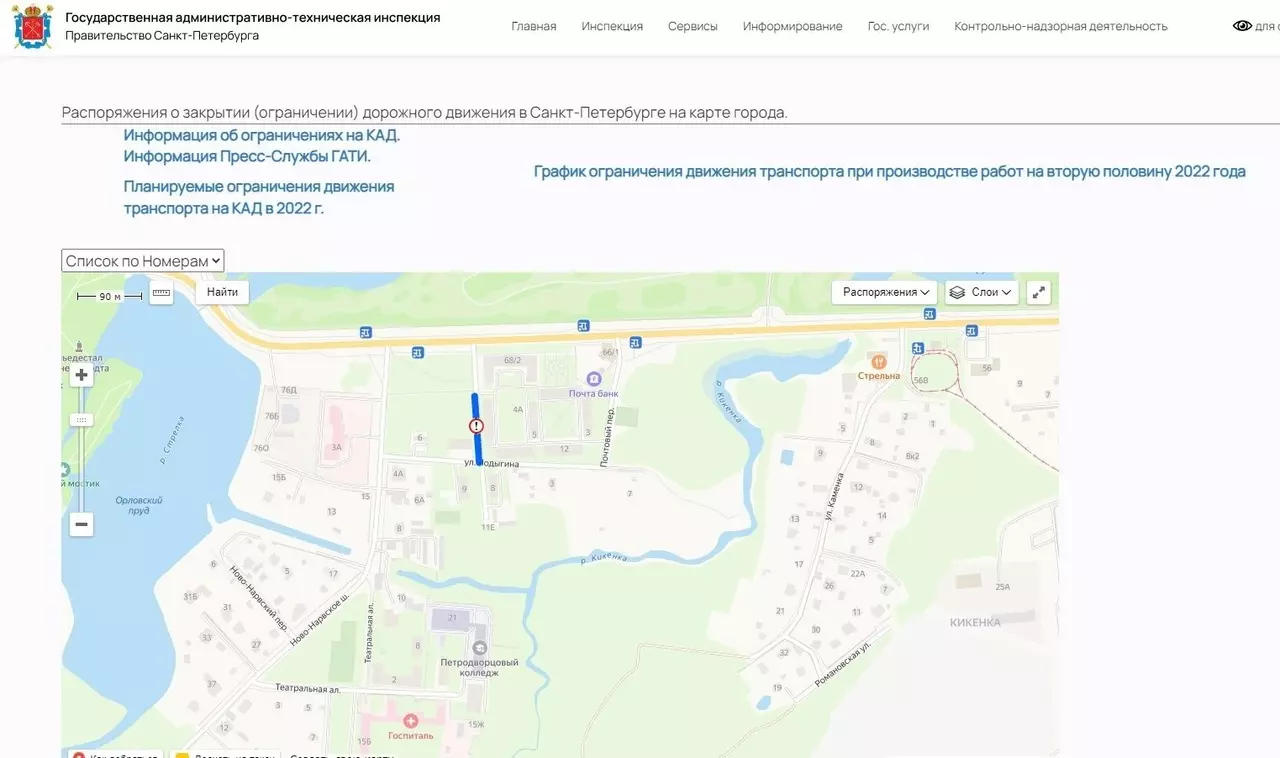
Task: Click the Найти search button on map
Action: [x=222, y=292]
